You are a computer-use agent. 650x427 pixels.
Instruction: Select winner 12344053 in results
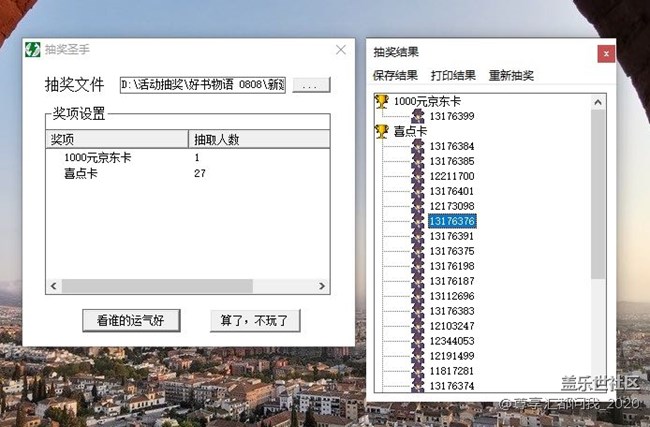pyautogui.click(x=452, y=341)
